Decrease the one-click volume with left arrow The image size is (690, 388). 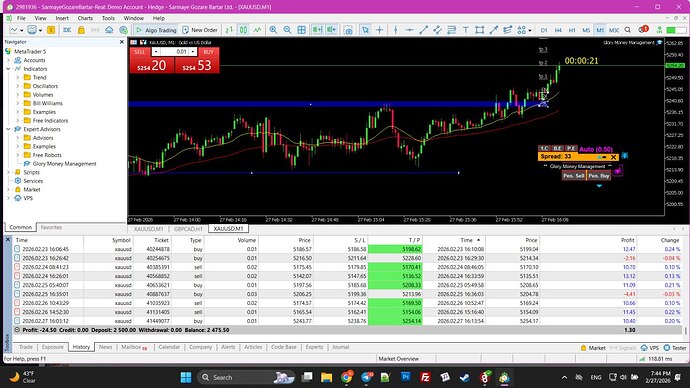[156, 51]
